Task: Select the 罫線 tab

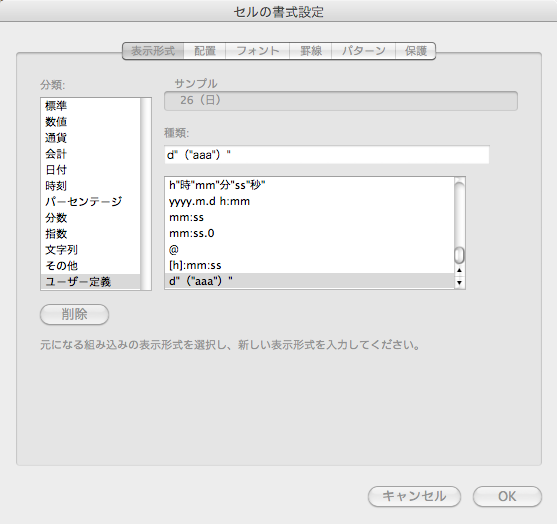Action: (x=310, y=51)
